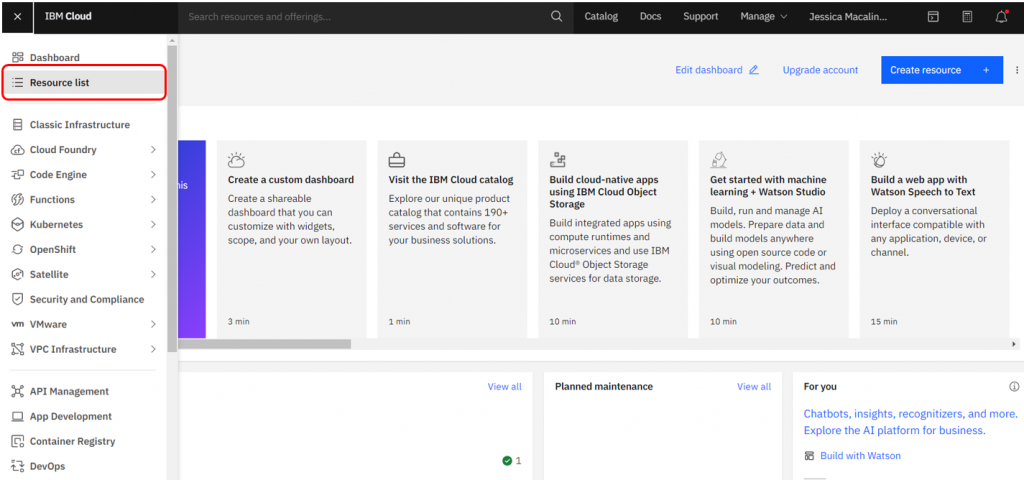
Task: Open the dashboard overflow menu (three dots)
Action: pos(1017,70)
